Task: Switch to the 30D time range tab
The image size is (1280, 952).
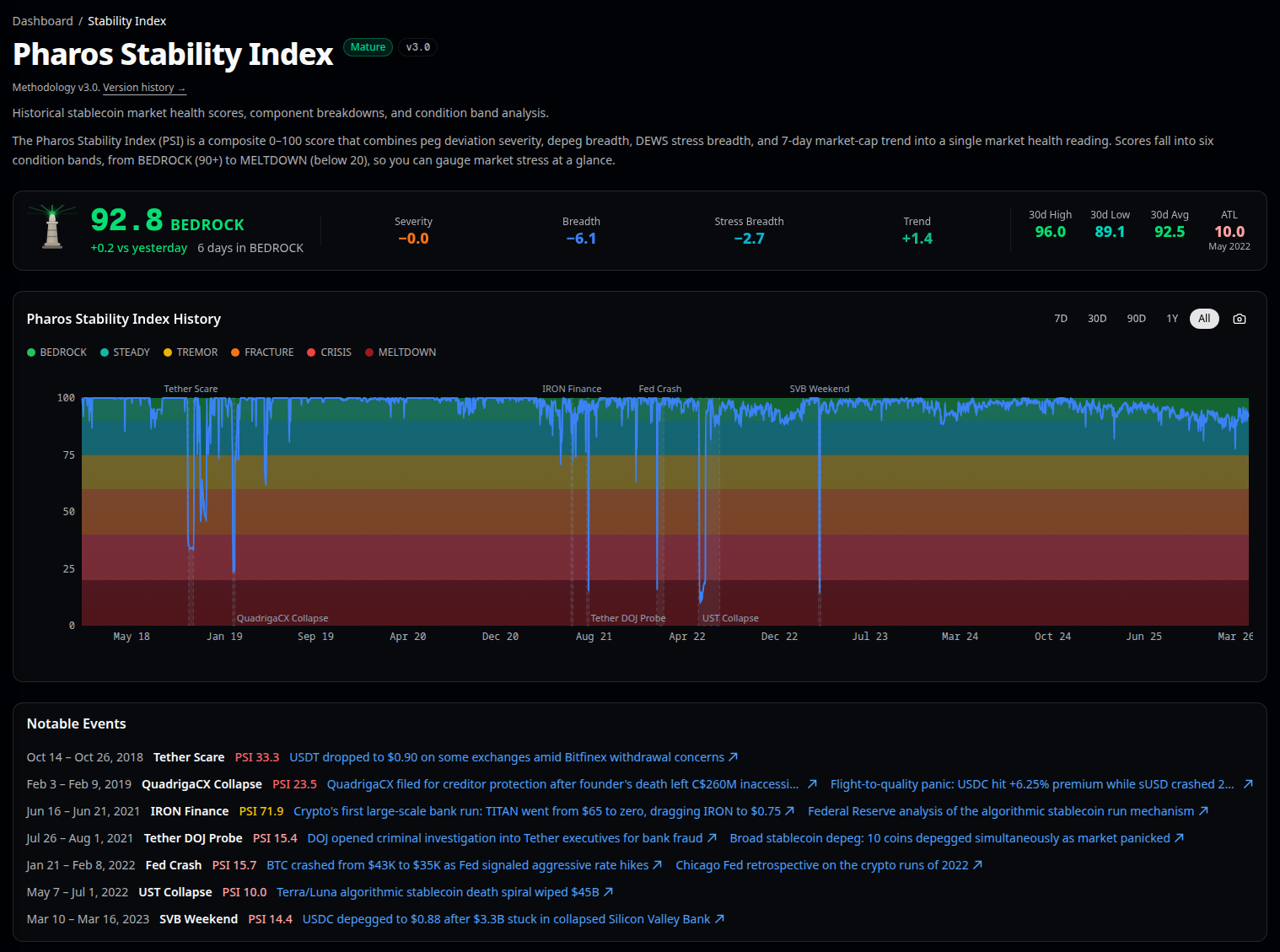Action: pyautogui.click(x=1097, y=319)
